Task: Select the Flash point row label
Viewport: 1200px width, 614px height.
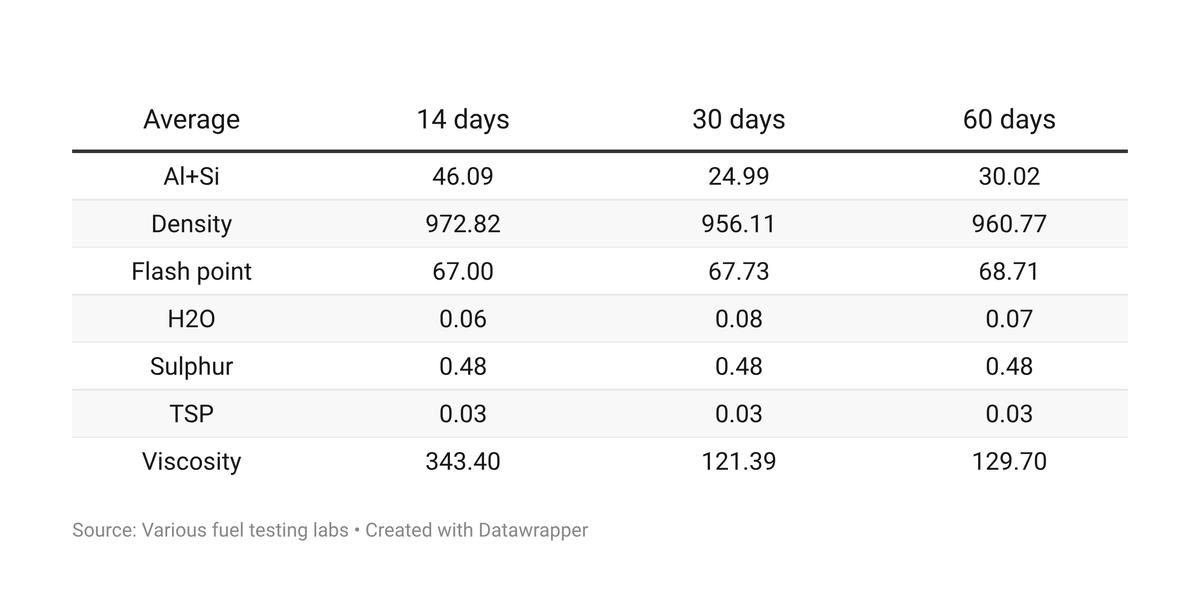Action: pos(191,271)
